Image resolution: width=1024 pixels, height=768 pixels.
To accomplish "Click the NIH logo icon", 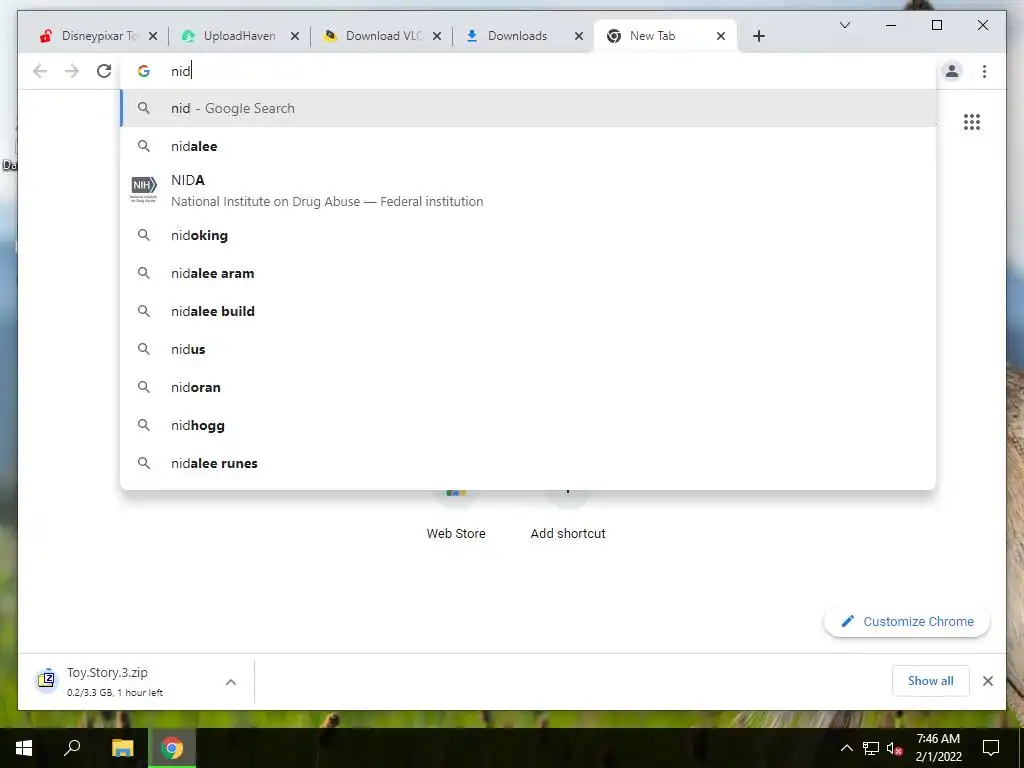I will point(144,189).
